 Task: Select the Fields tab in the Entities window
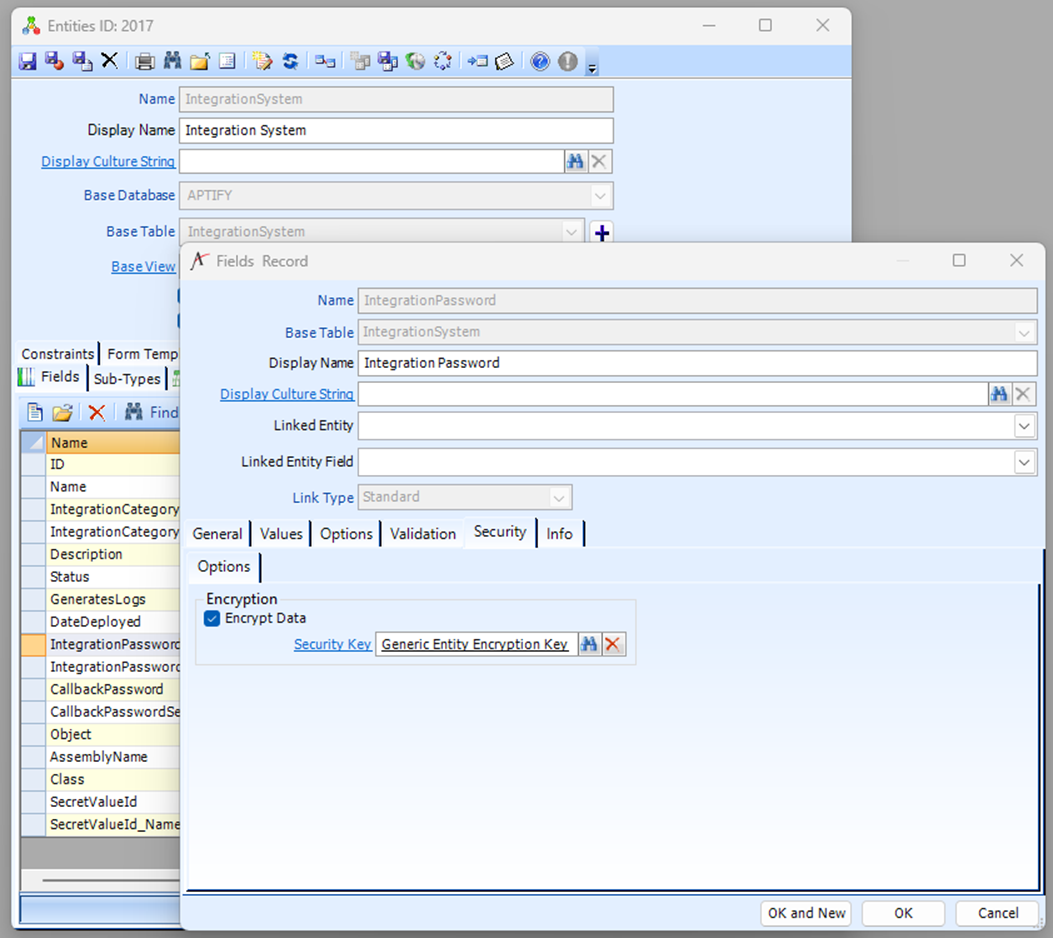(x=51, y=377)
